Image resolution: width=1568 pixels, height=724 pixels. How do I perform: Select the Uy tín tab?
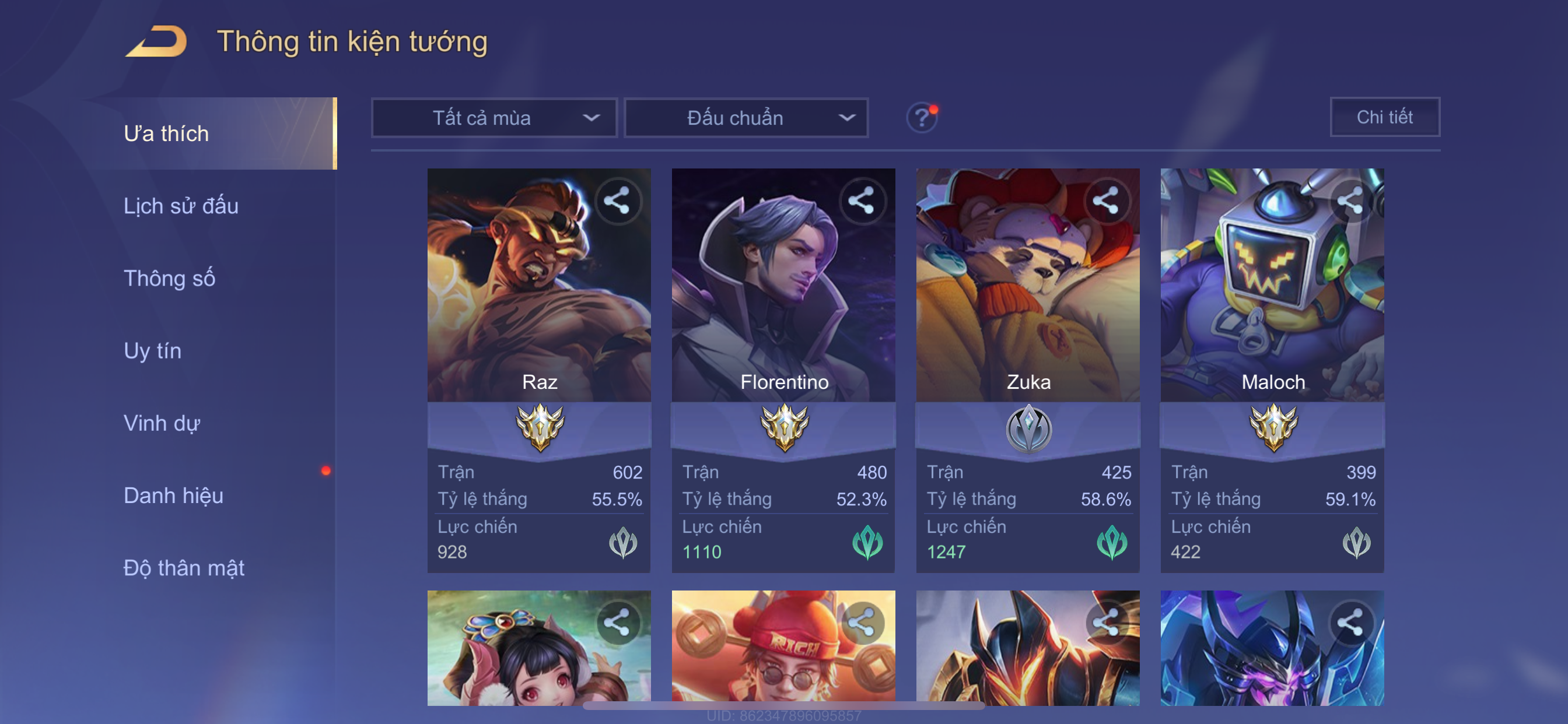point(152,350)
